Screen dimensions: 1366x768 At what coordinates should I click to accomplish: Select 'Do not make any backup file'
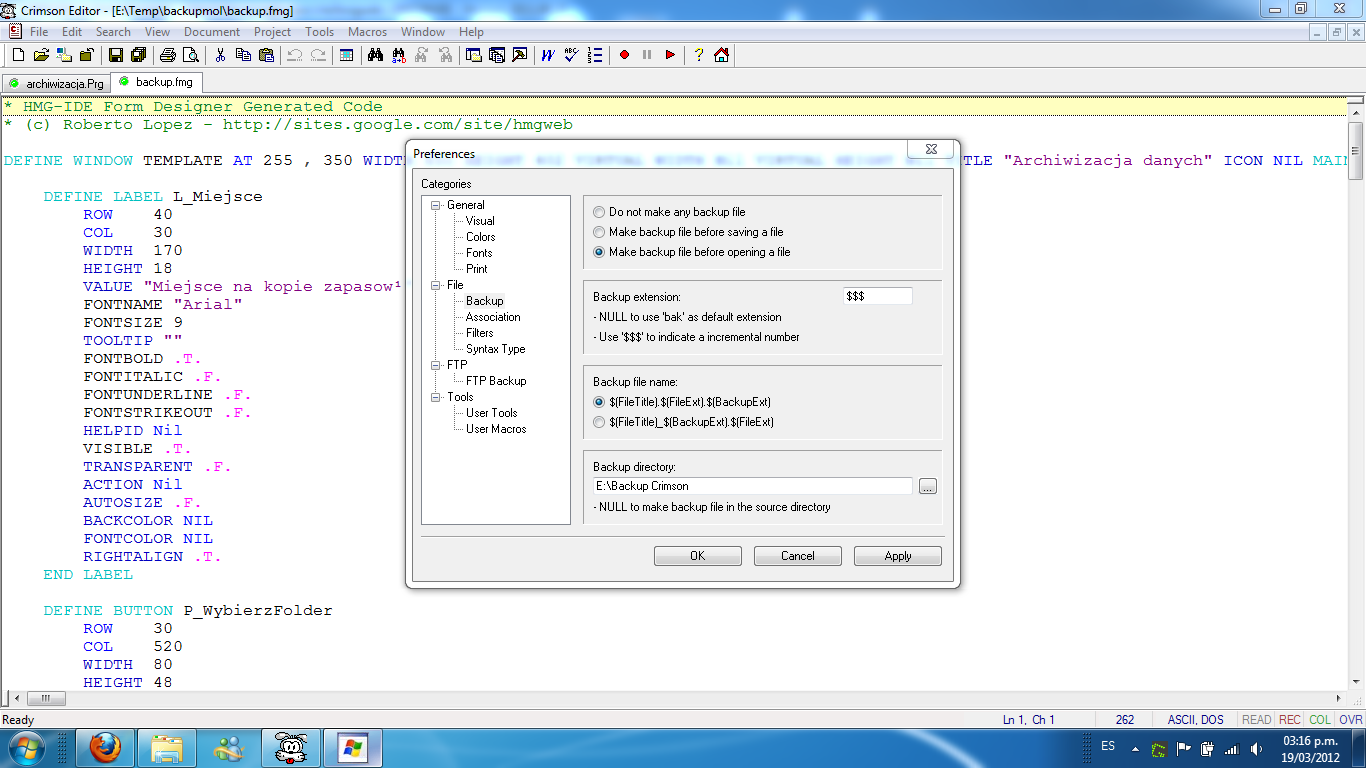point(598,211)
